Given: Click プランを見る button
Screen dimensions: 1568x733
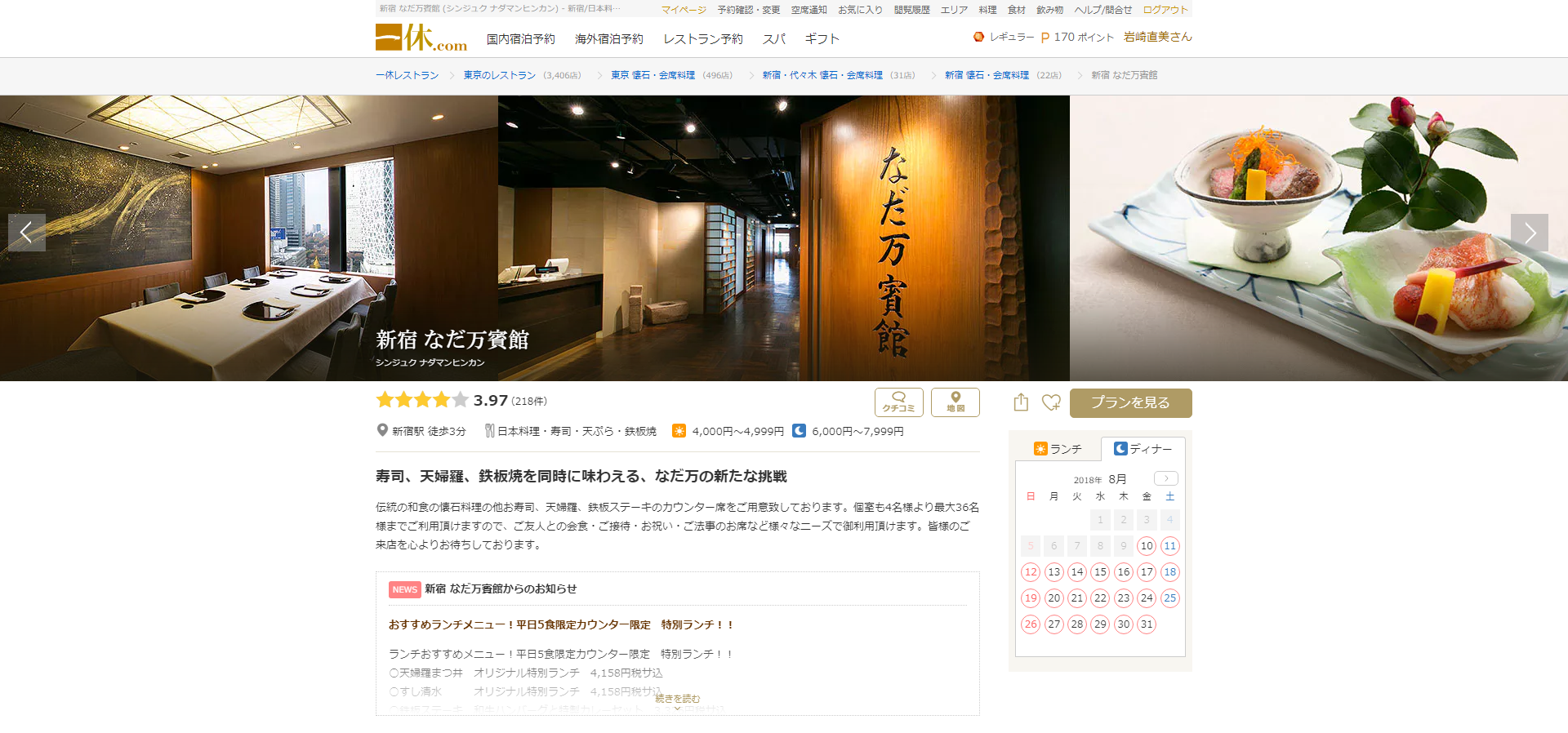Looking at the screenshot, I should [1130, 402].
